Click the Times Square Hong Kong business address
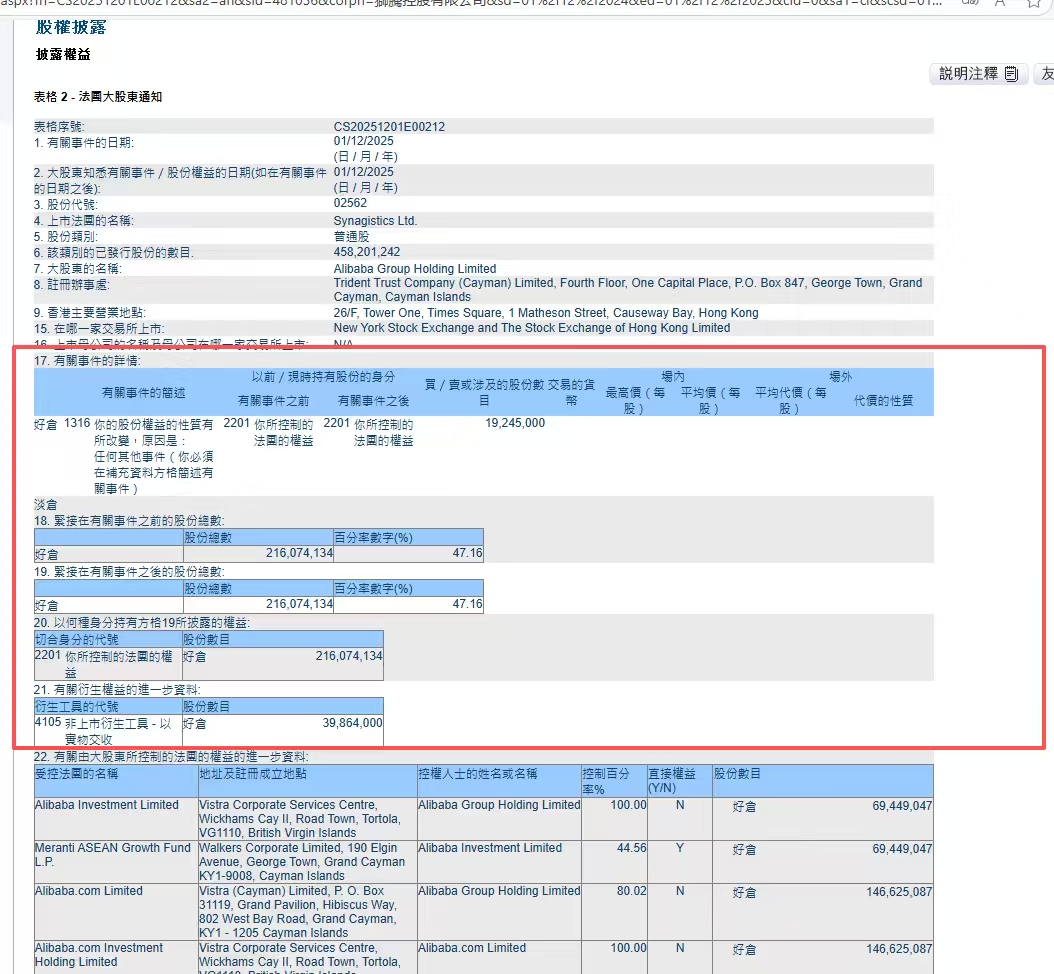 tap(546, 313)
